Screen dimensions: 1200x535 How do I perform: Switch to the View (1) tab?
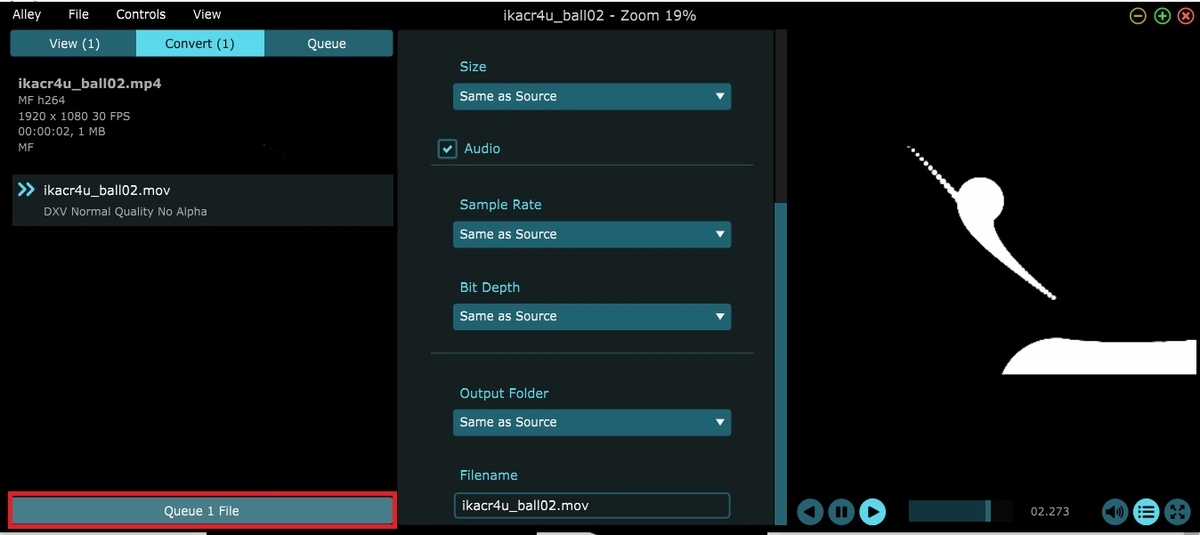[x=74, y=43]
